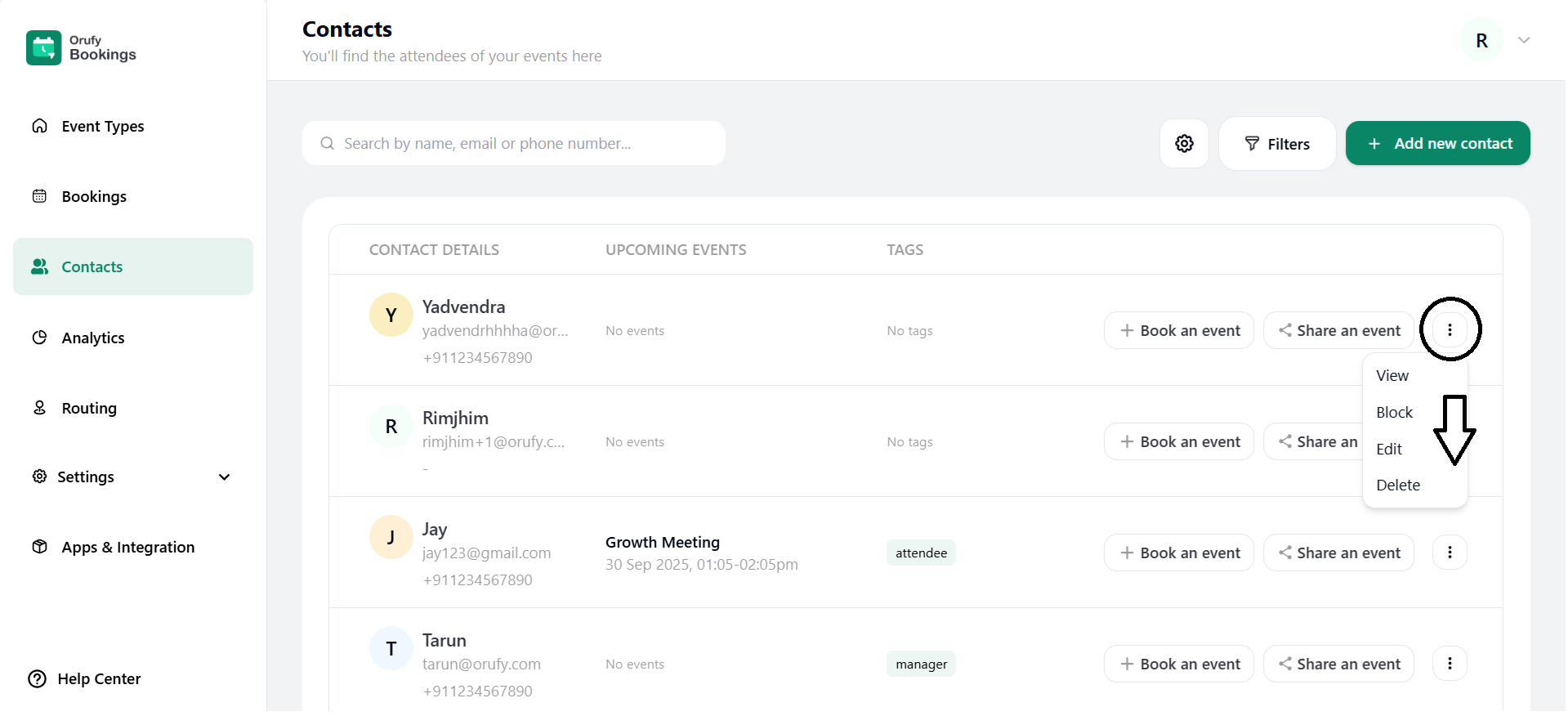Choose Delete in the context menu
This screenshot has width=1568, height=716.
pyautogui.click(x=1398, y=486)
